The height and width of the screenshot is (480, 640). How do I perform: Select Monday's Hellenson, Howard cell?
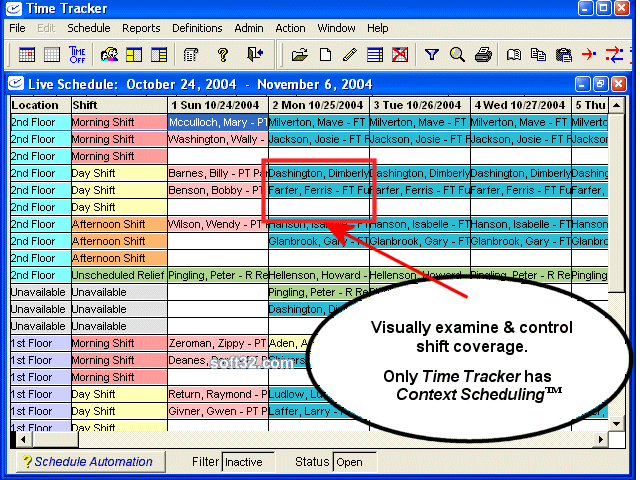pyautogui.click(x=319, y=276)
